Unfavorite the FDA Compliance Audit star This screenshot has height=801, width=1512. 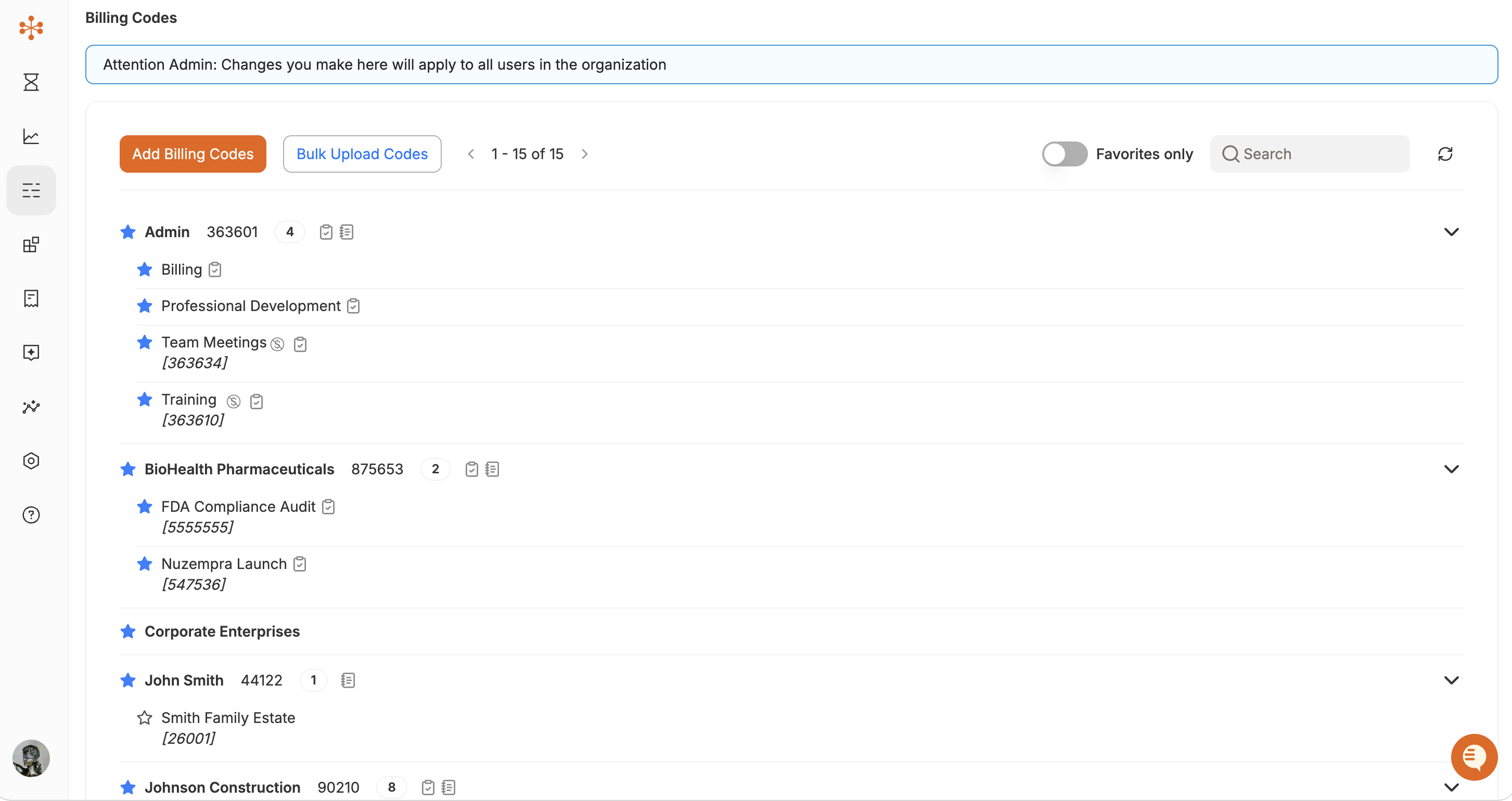pos(145,507)
